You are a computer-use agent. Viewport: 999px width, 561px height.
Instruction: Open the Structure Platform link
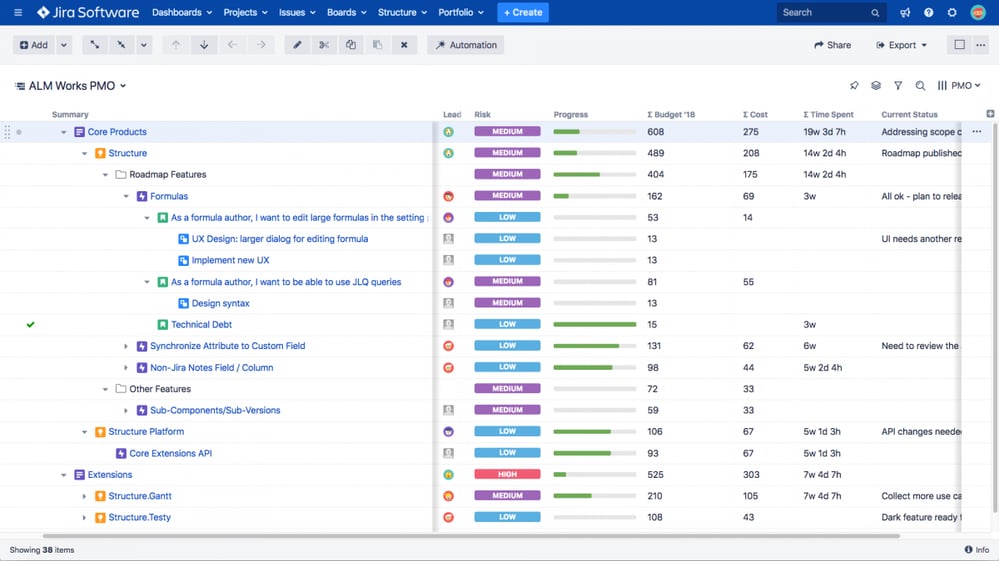tap(146, 432)
